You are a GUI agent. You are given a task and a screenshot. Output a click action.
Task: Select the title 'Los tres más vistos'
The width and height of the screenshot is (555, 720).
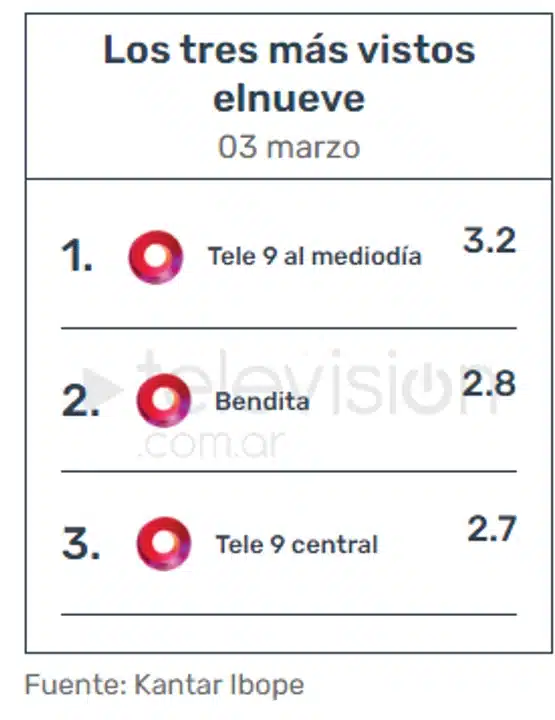[289, 50]
